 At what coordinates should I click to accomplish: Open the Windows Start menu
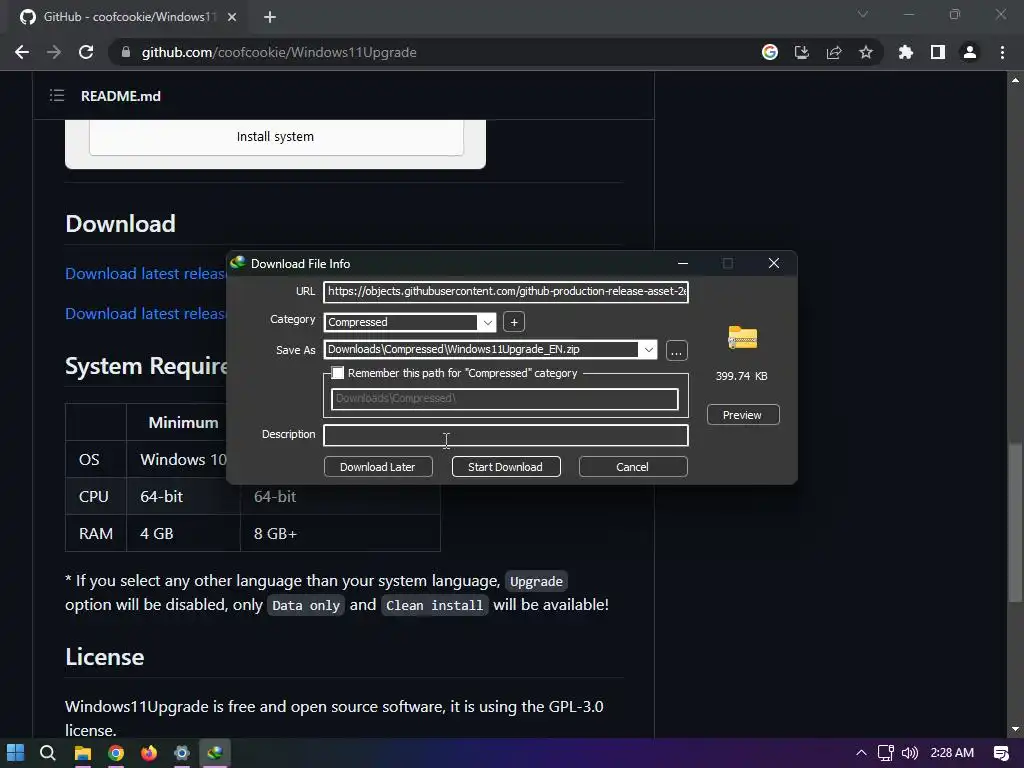click(16, 753)
